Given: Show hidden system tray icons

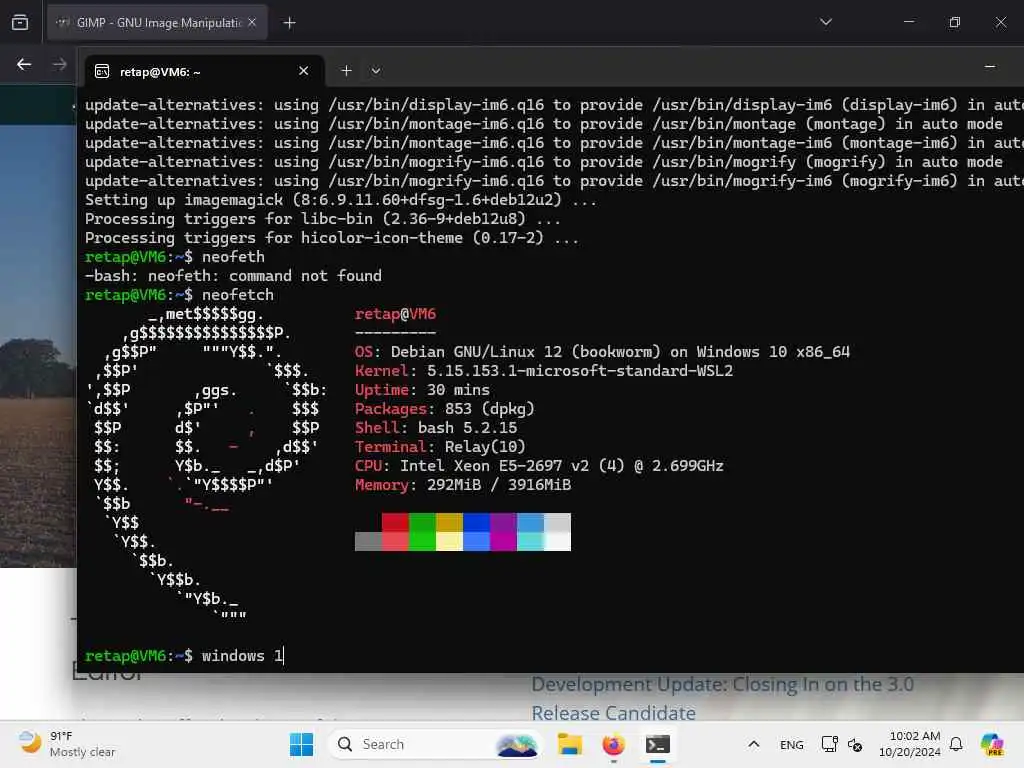Looking at the screenshot, I should [x=753, y=744].
